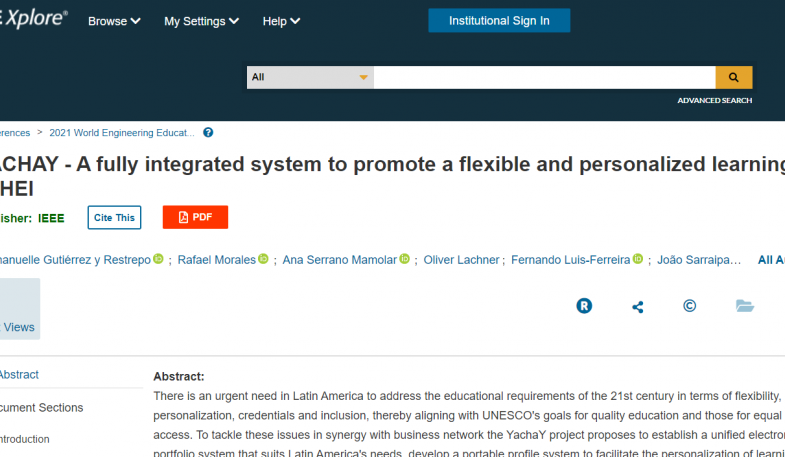
Task: Click the magnifier search button
Action: click(733, 78)
